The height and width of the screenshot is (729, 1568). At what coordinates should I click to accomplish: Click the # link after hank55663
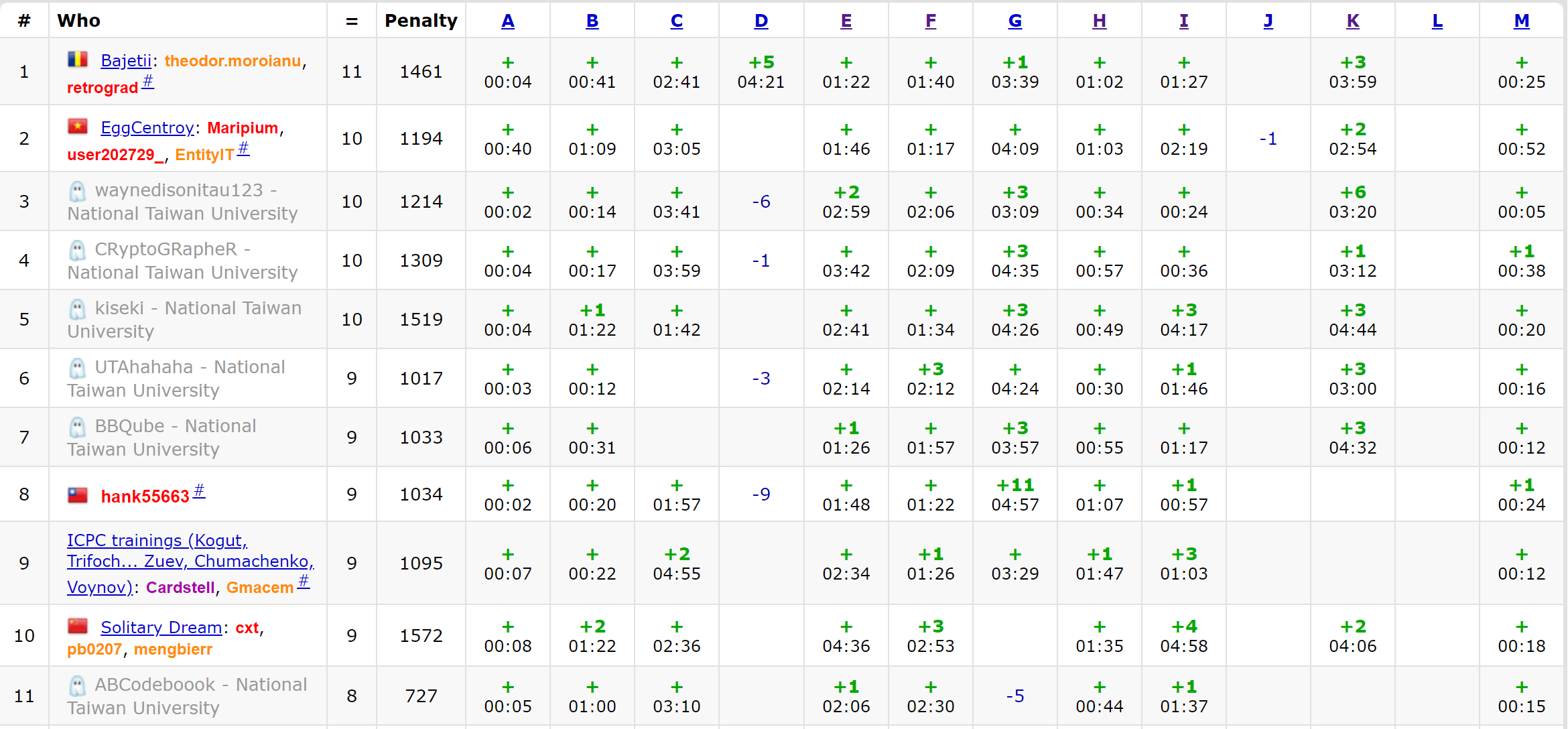click(x=199, y=491)
